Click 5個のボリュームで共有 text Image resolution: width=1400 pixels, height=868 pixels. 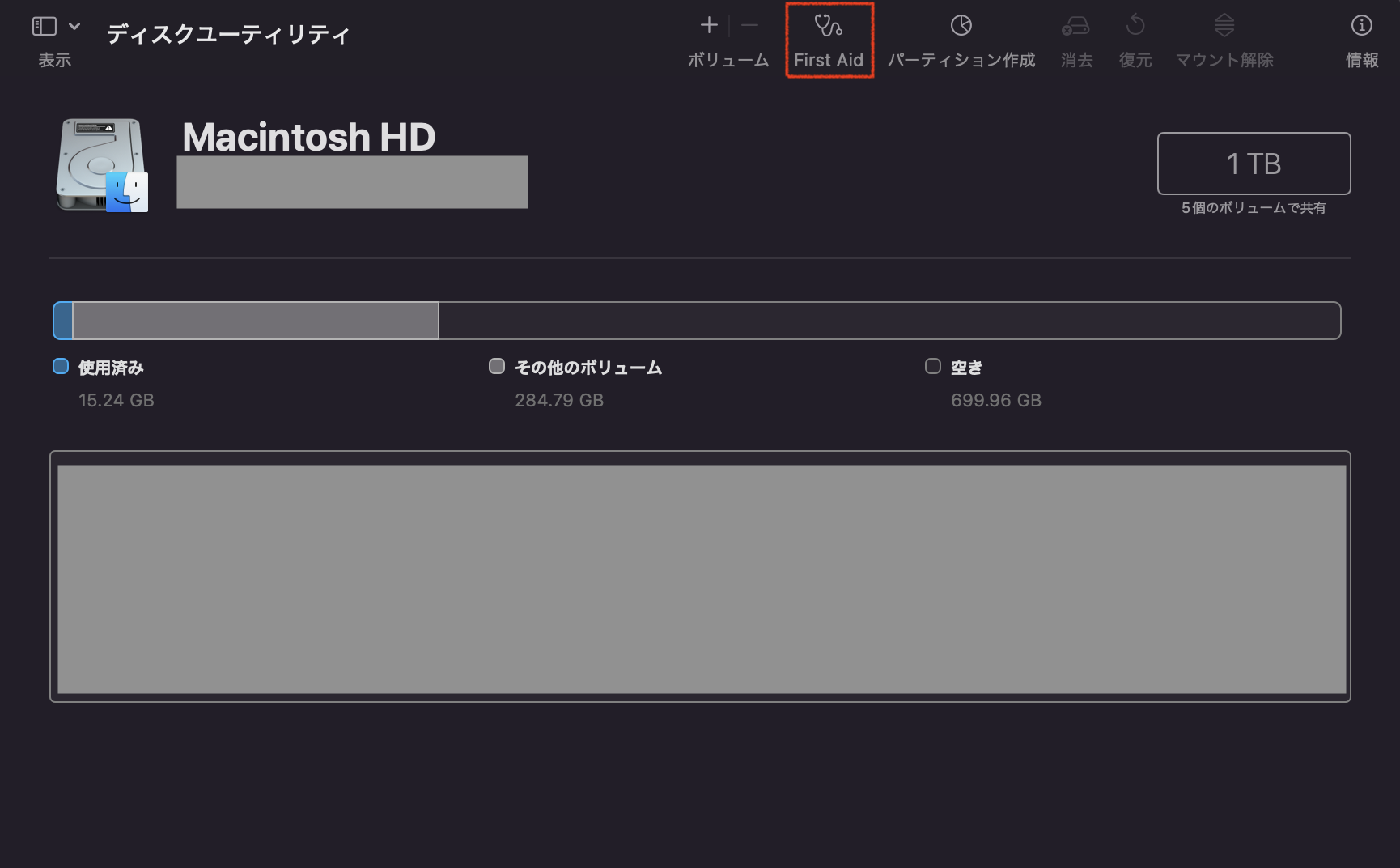pyautogui.click(x=1254, y=208)
